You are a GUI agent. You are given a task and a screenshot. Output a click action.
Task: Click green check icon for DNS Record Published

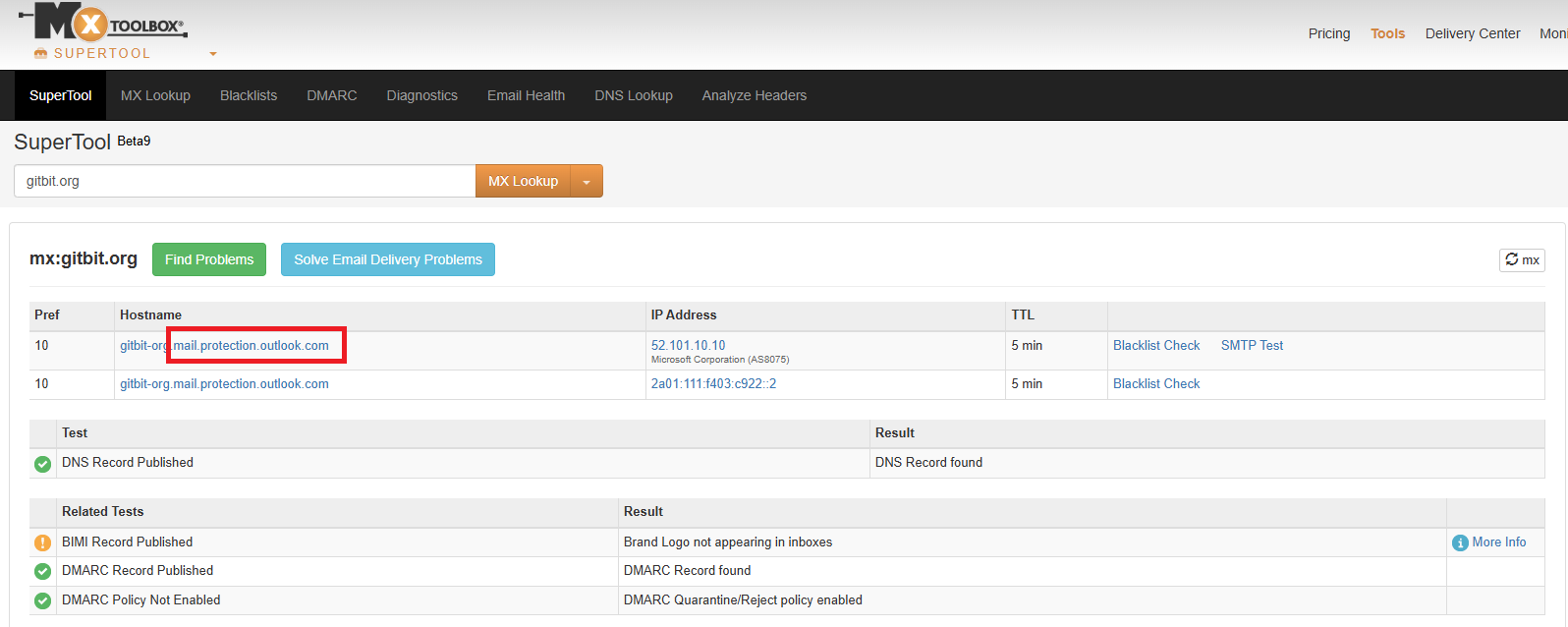tap(42, 464)
